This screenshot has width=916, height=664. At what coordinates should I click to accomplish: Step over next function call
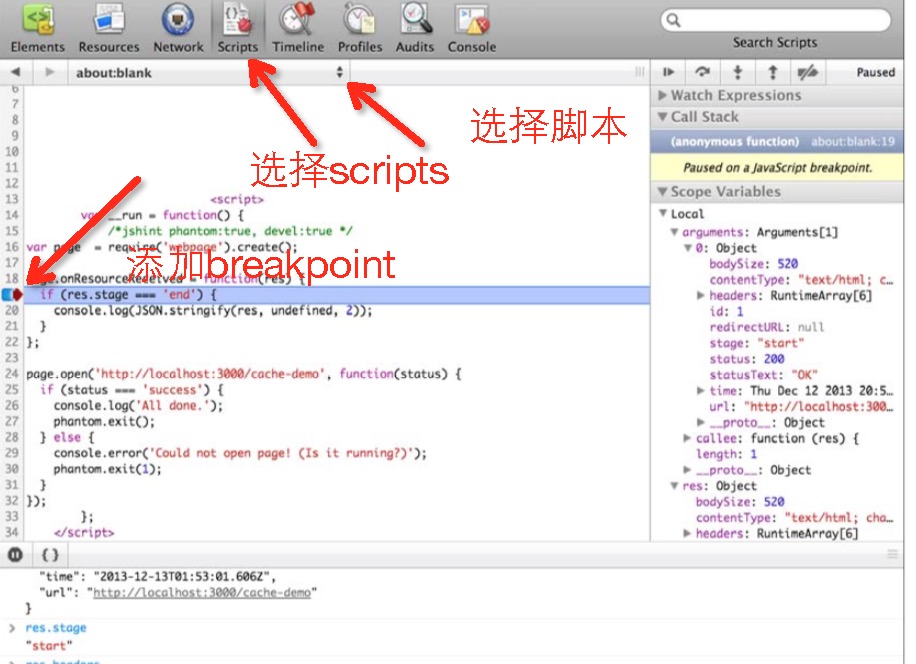pyautogui.click(x=703, y=72)
